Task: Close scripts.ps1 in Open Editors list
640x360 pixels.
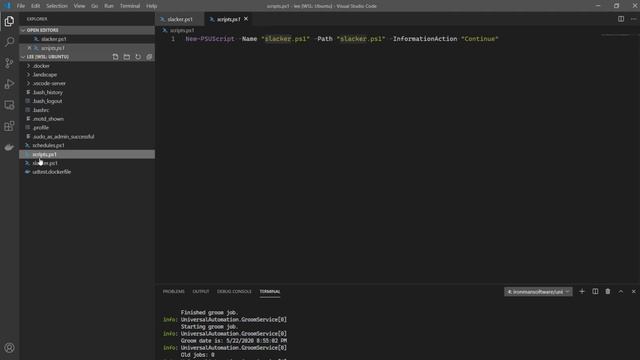Action: click(x=29, y=48)
